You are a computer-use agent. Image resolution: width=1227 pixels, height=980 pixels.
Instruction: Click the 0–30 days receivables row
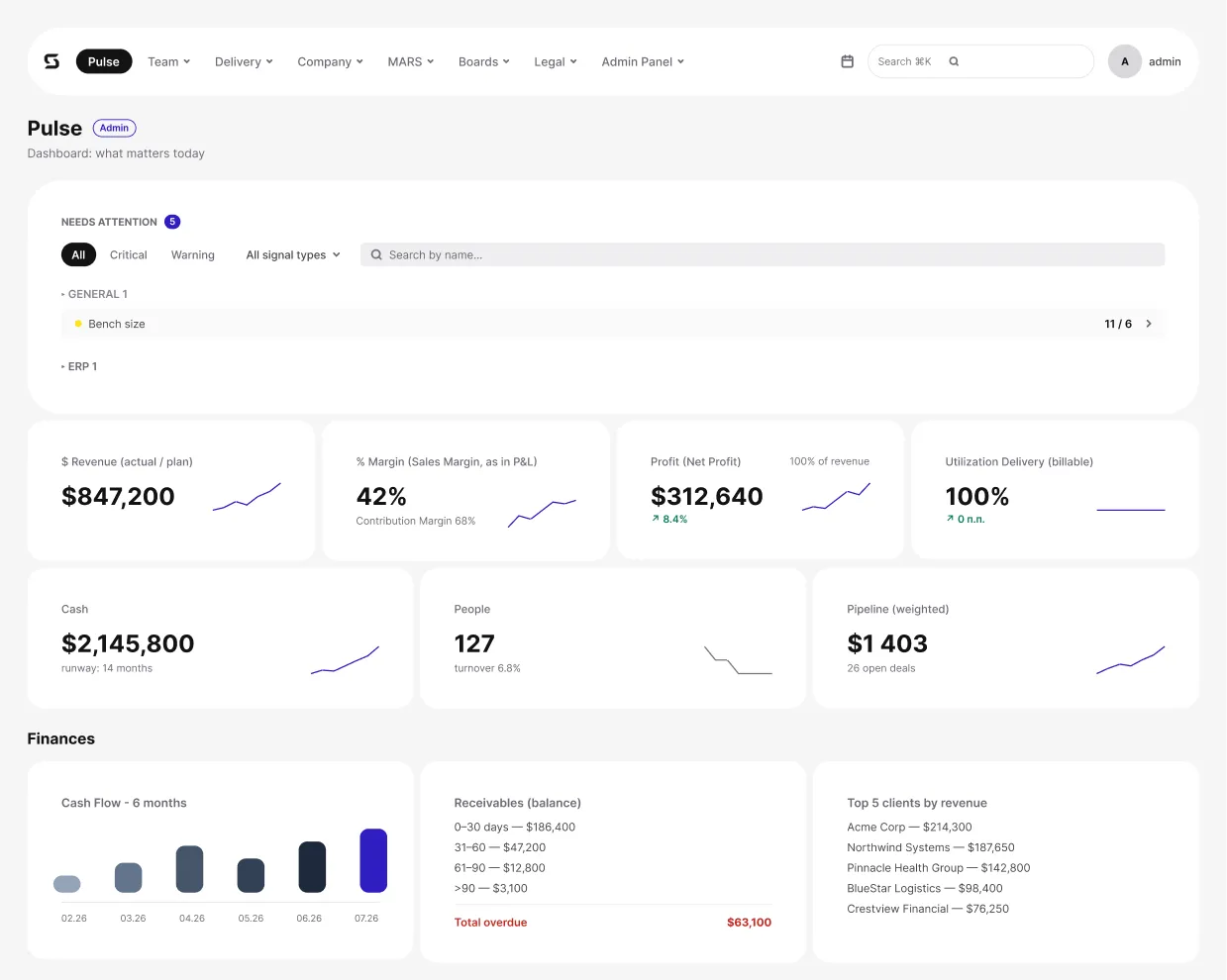(x=515, y=828)
